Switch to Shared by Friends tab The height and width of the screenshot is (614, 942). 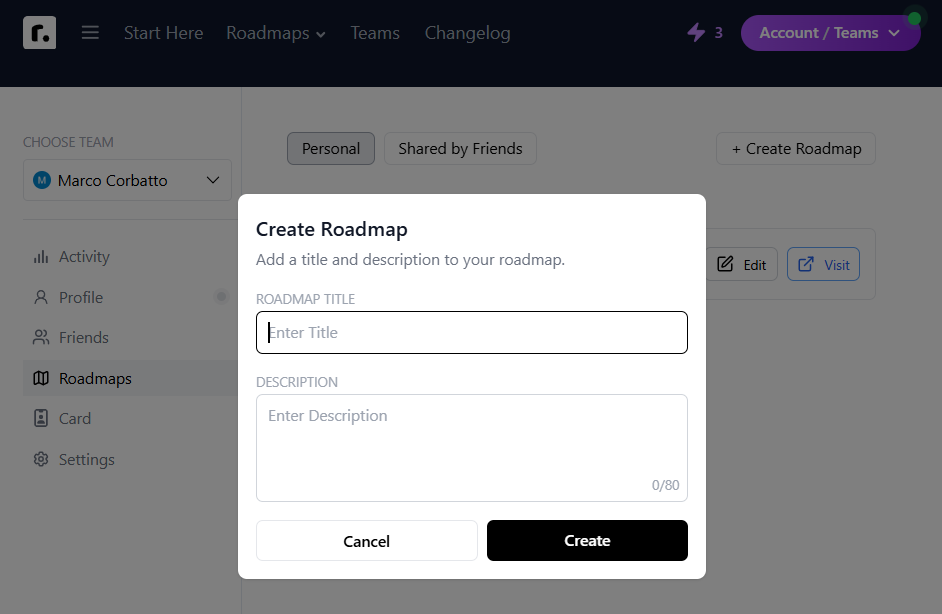click(460, 148)
